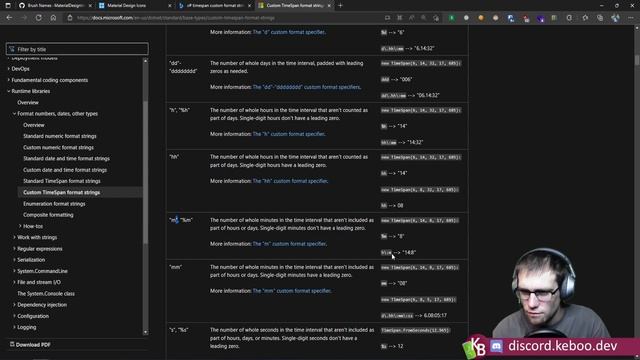Open the browser profile avatar

(615, 18)
